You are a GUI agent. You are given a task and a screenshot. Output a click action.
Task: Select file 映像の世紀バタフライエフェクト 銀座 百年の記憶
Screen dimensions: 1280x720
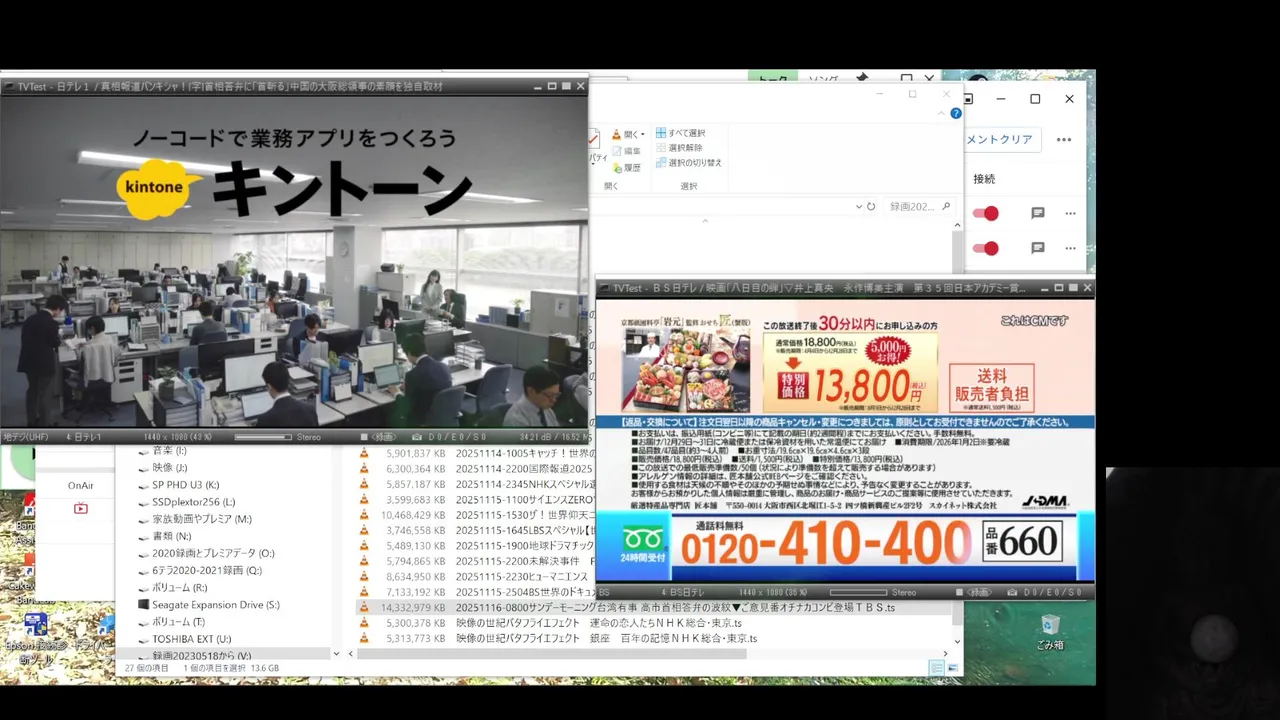[606, 638]
